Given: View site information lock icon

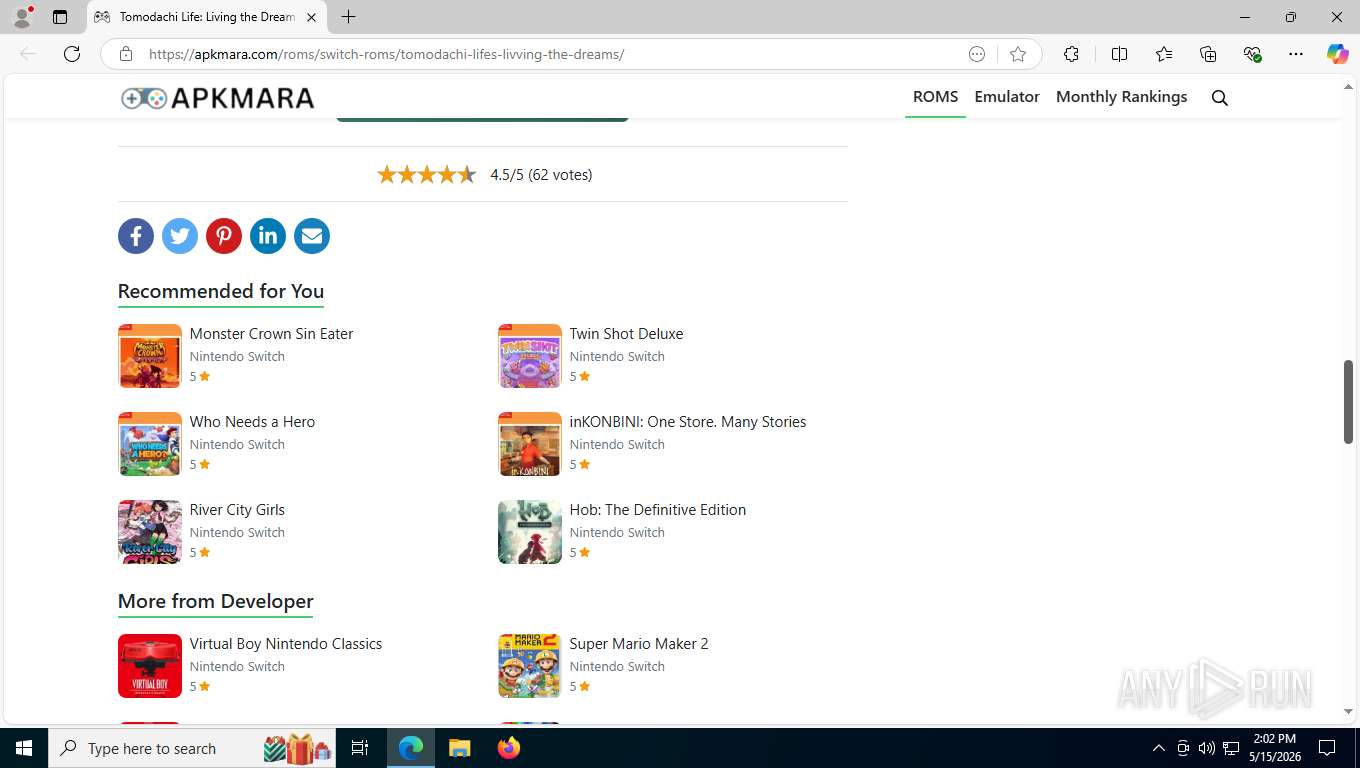Looking at the screenshot, I should tap(126, 54).
